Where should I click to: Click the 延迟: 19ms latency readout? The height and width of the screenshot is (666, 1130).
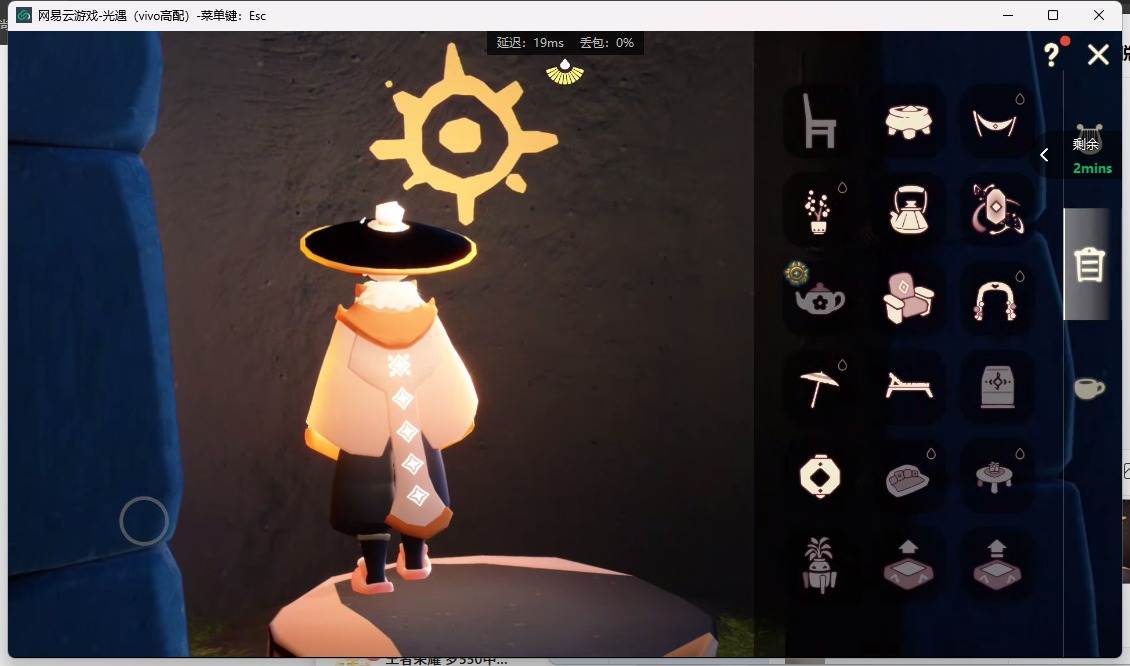[530, 43]
